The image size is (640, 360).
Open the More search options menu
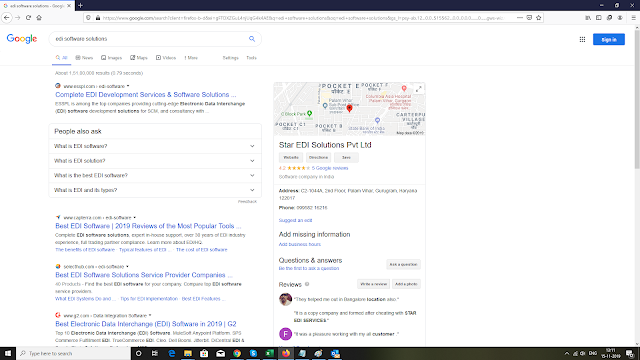pos(191,58)
